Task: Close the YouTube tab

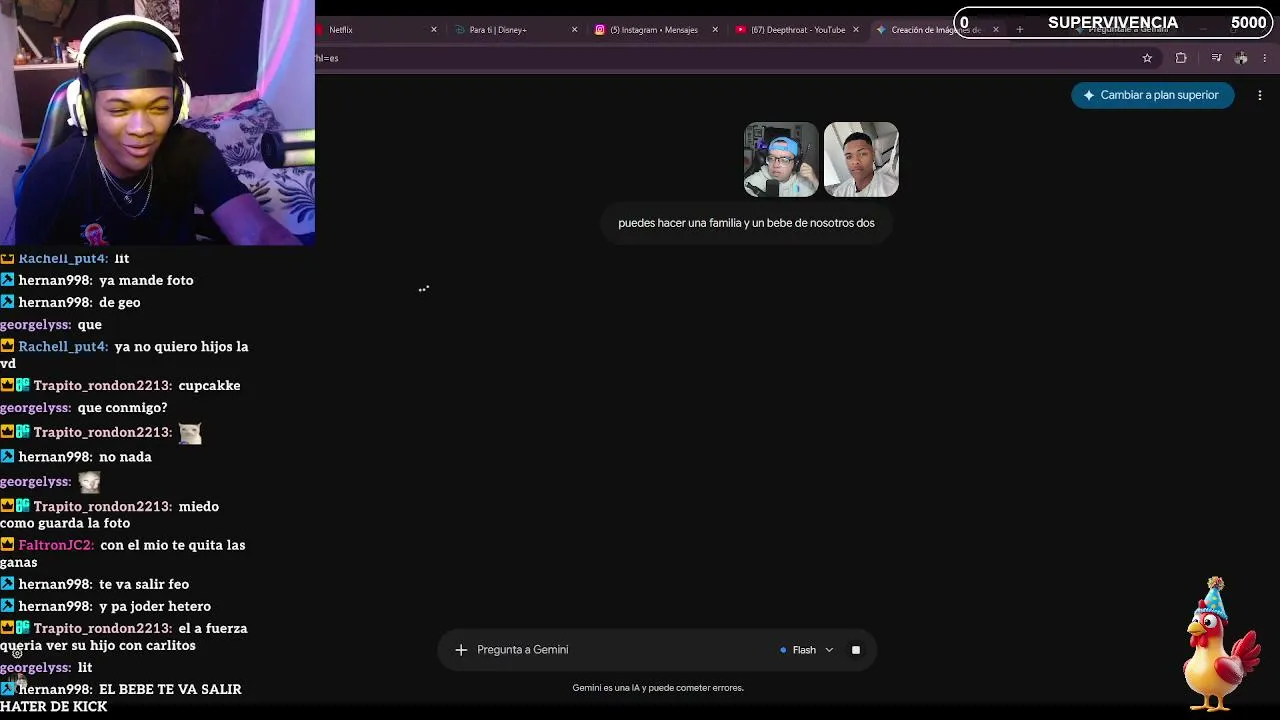Action: coord(856,30)
